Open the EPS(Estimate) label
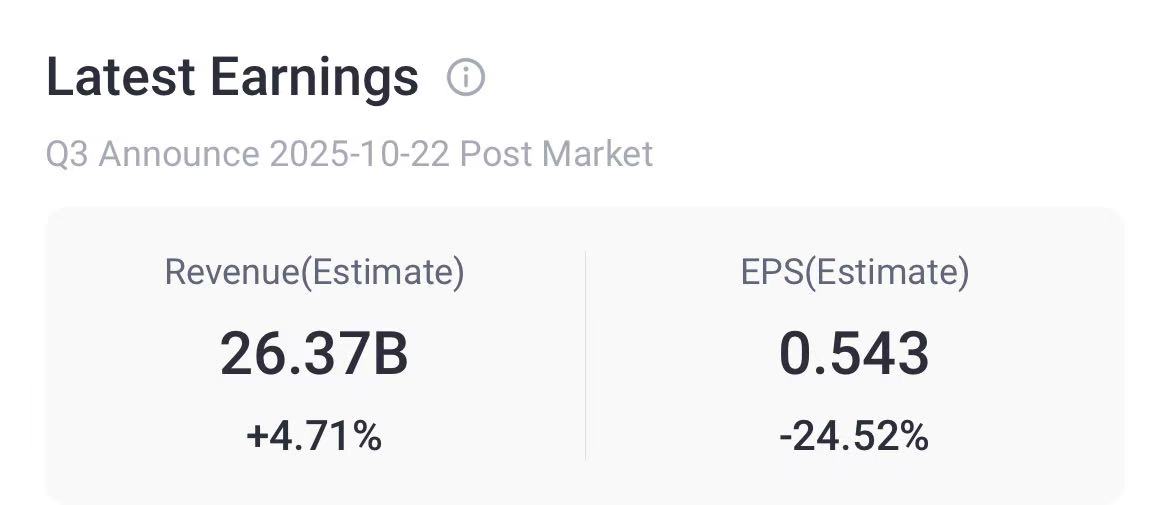1170x505 pixels. tap(855, 272)
